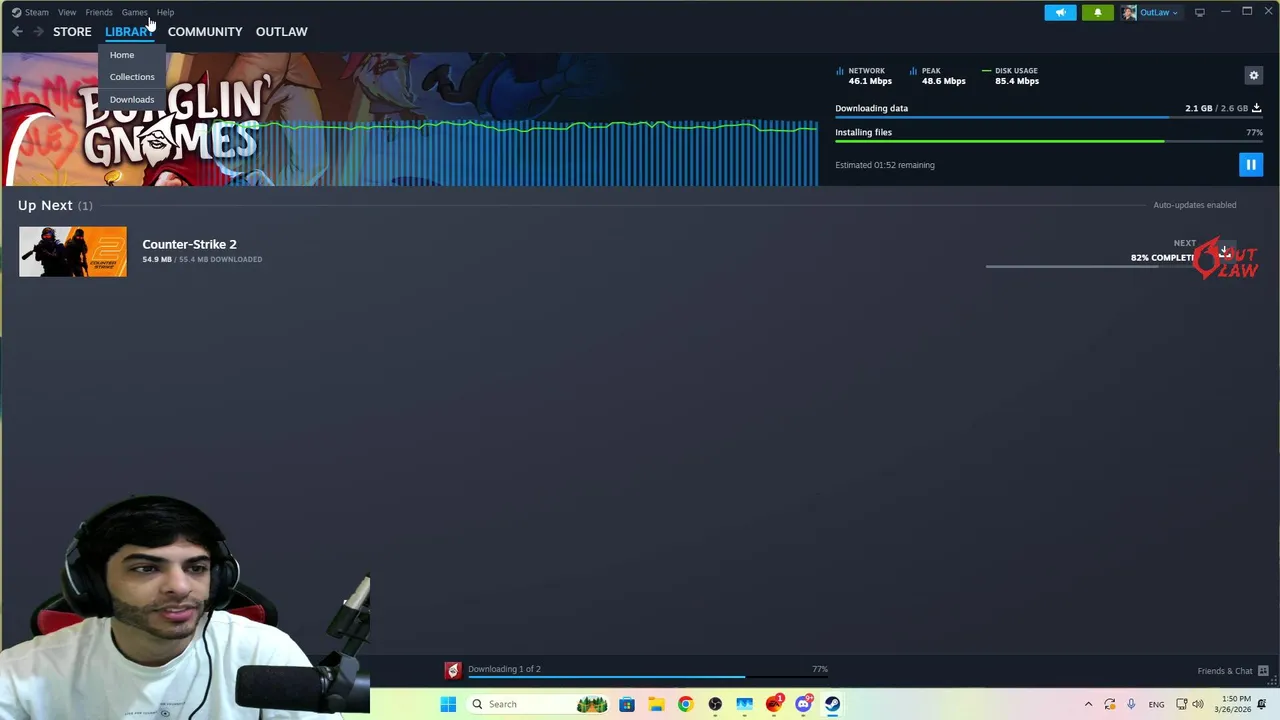Choose Downloads from Library submenu
The image size is (1280, 720).
[x=132, y=100]
